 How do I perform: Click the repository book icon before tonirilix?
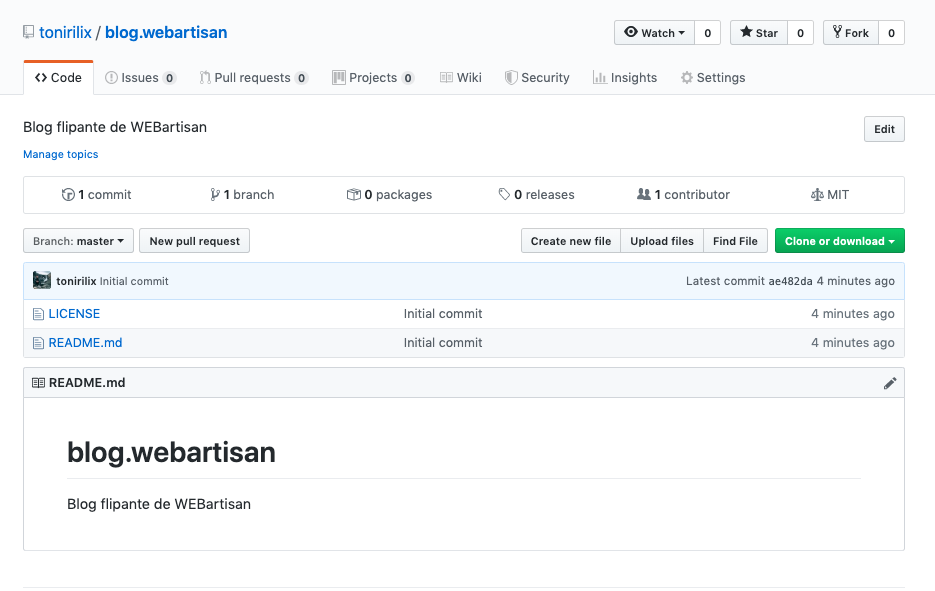coord(27,31)
